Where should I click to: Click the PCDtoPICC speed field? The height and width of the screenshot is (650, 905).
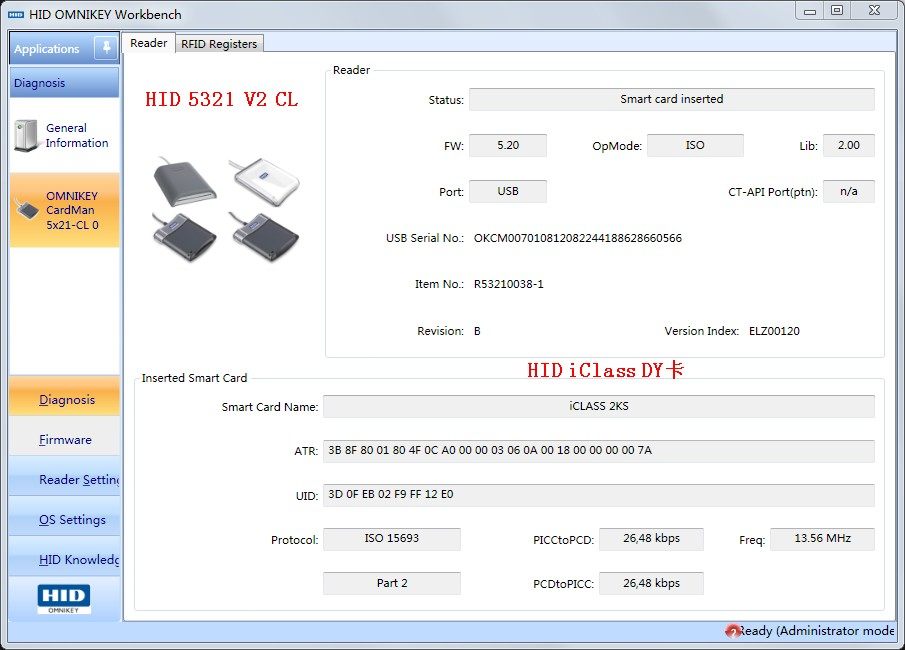651,583
